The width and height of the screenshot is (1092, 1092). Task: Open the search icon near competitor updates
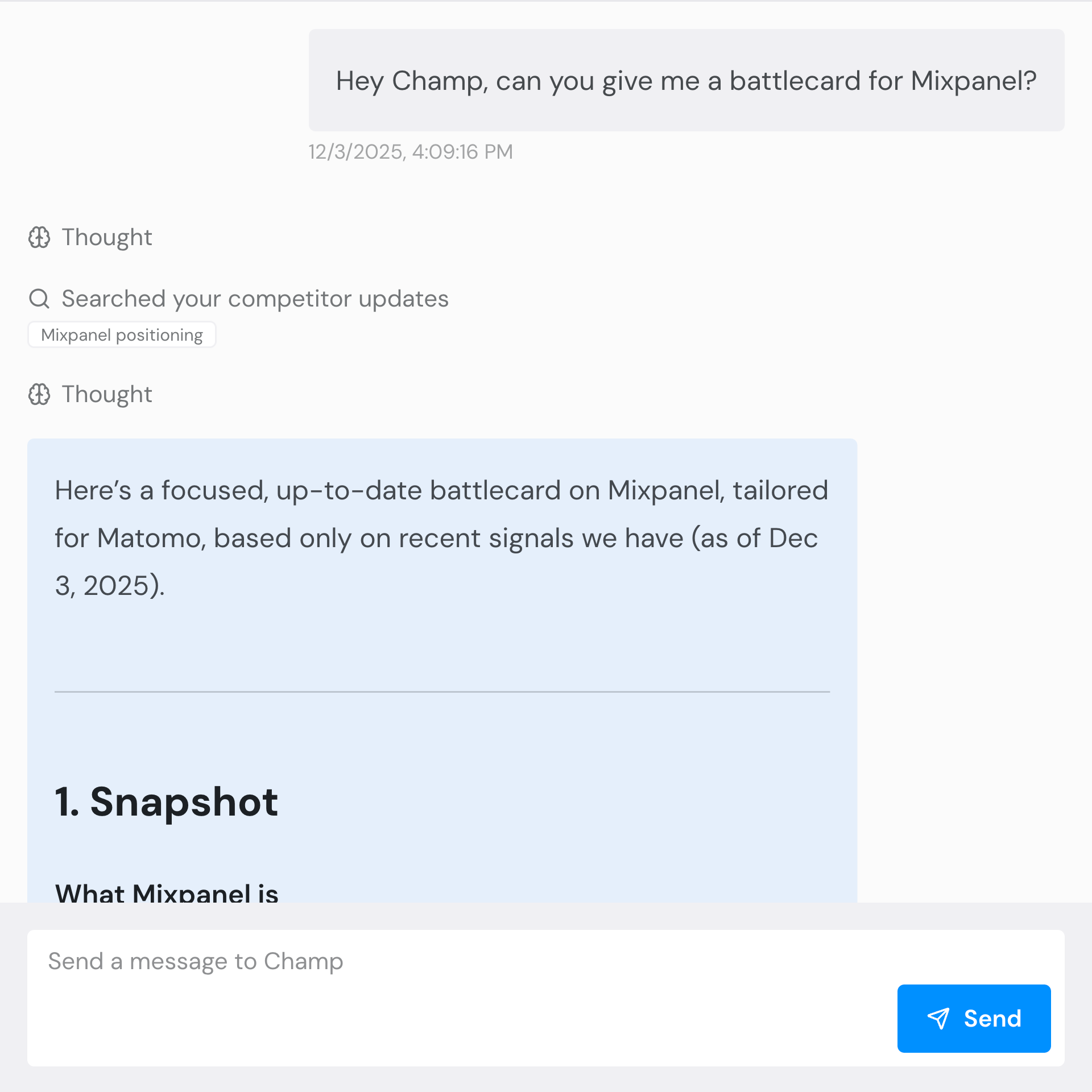point(39,298)
